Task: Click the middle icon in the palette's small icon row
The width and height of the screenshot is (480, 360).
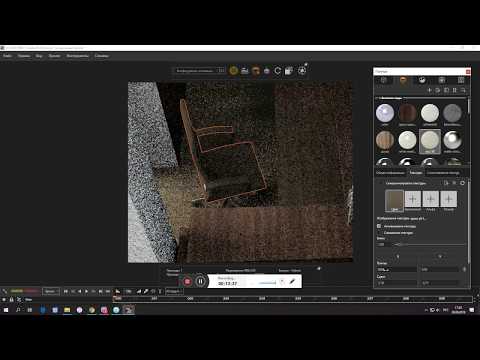Action: (x=446, y=90)
